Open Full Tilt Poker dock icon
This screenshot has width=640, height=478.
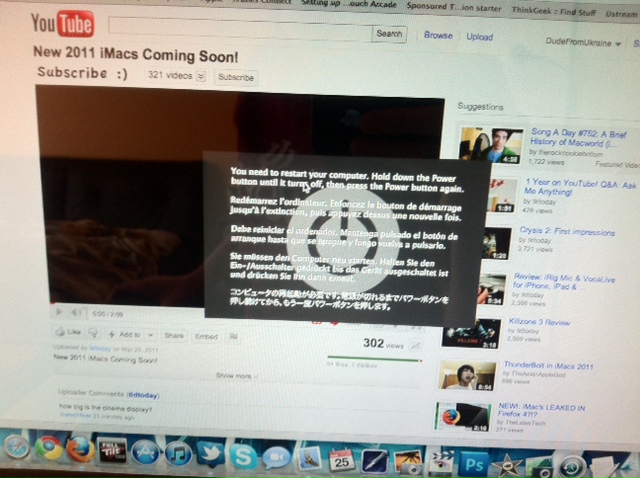click(112, 450)
